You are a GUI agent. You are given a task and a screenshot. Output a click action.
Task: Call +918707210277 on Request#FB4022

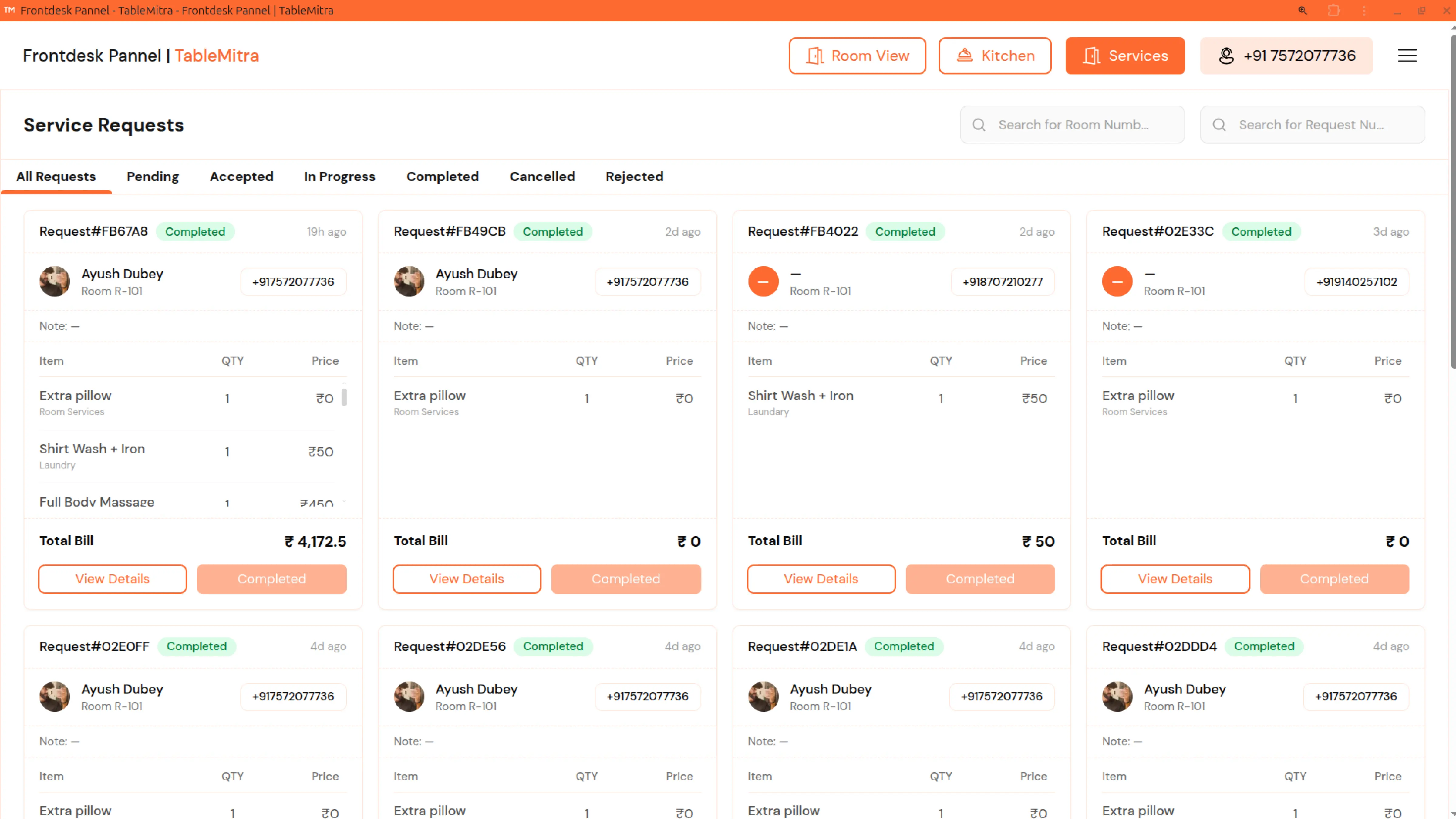[1002, 281]
